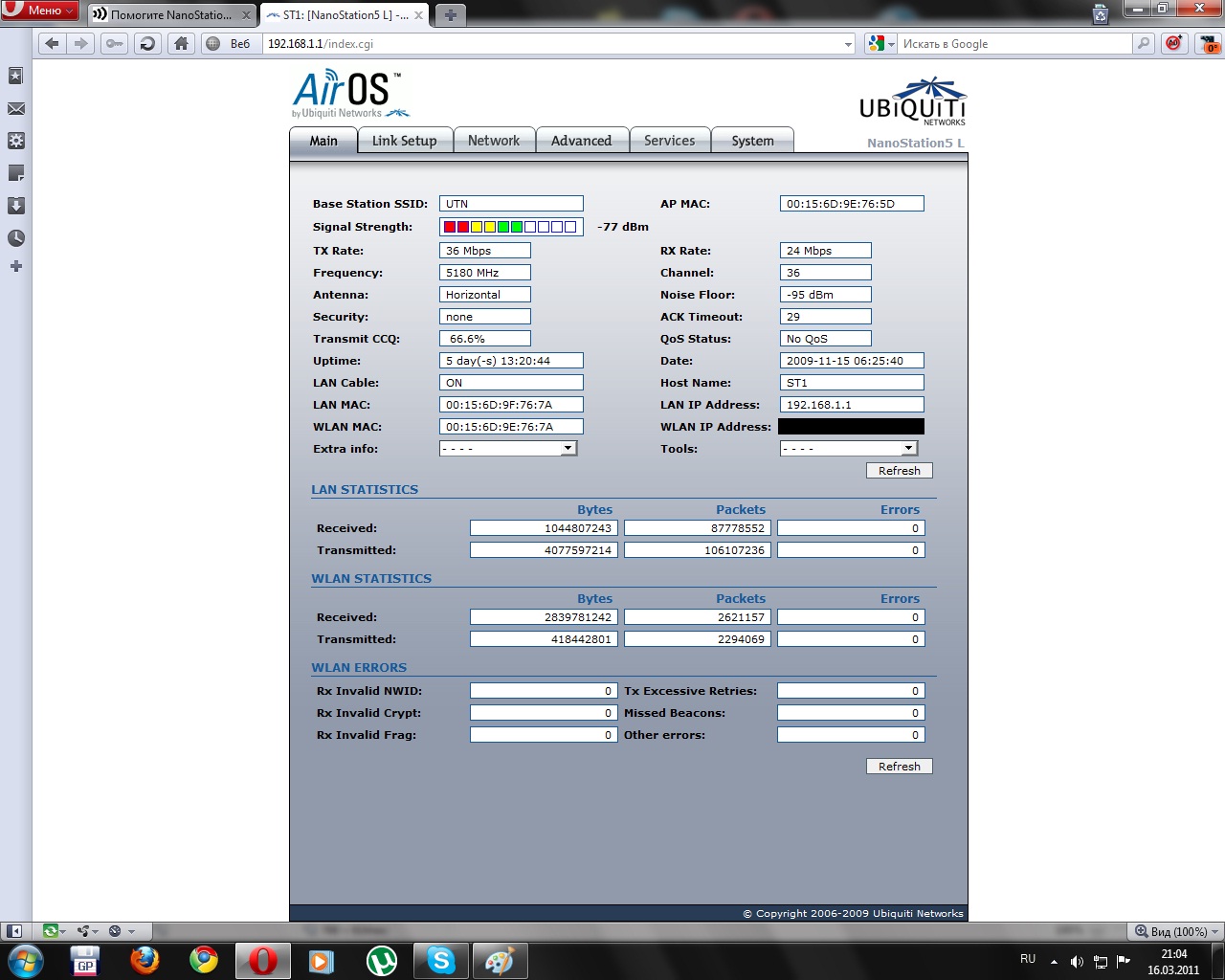Close the Помогите NanoStation tab

246,15
